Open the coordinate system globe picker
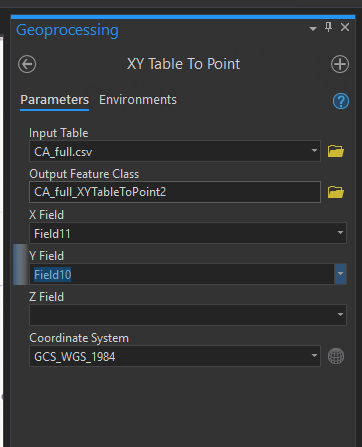This screenshot has height=447, width=362. (336, 356)
